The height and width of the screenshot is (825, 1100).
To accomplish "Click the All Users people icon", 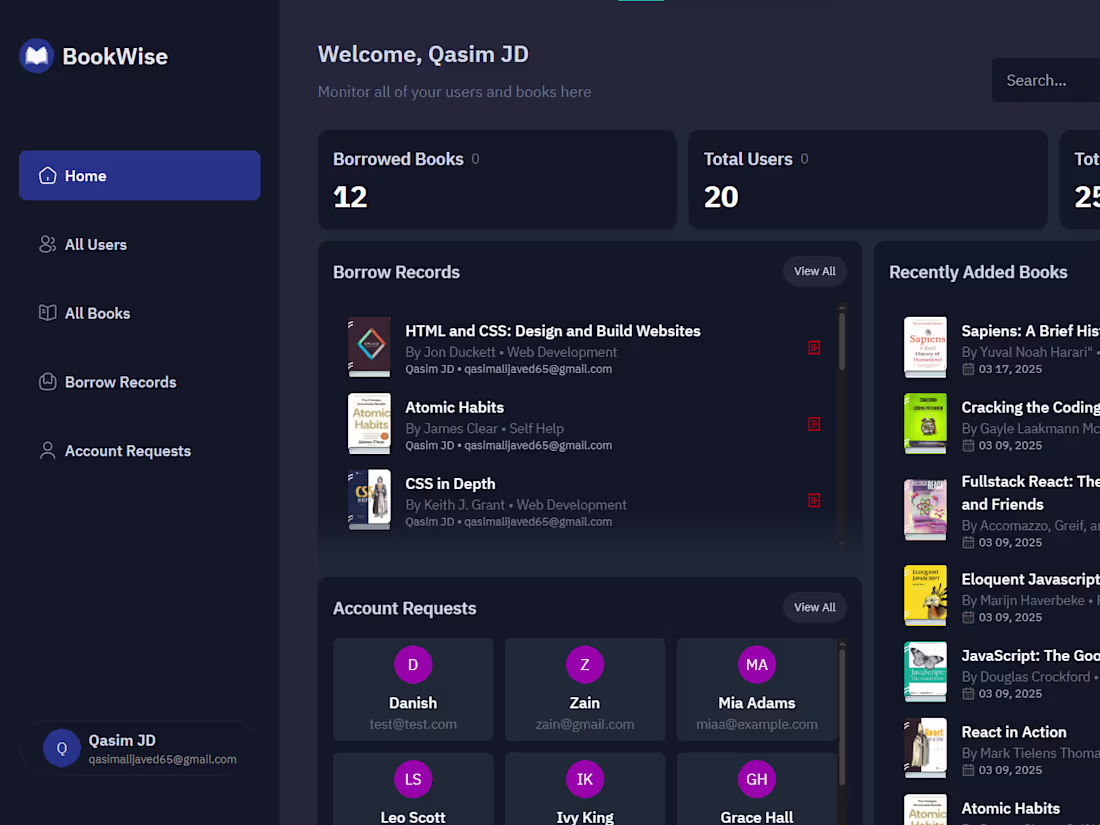I will [x=48, y=244].
